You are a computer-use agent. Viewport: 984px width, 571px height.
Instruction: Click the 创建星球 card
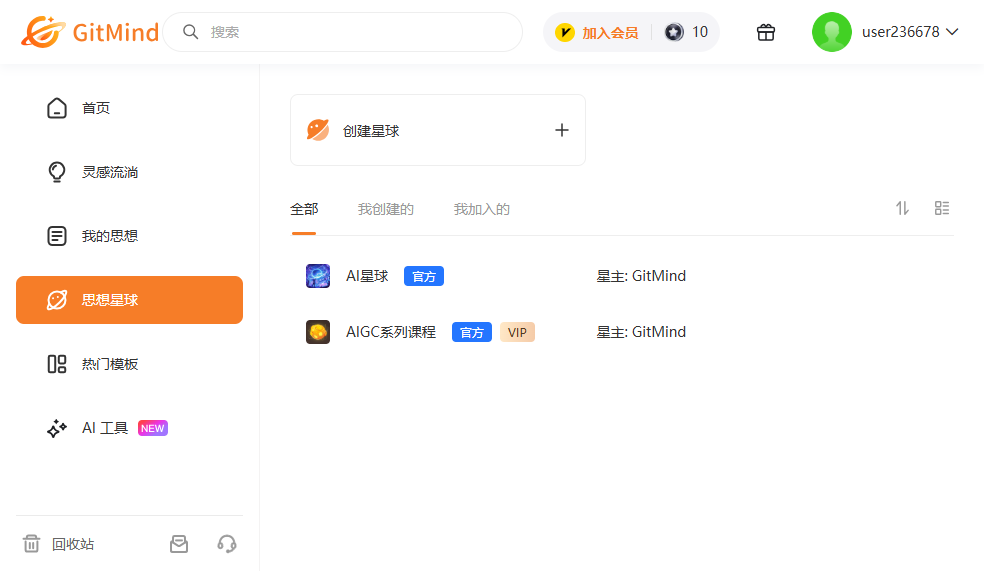(x=438, y=131)
